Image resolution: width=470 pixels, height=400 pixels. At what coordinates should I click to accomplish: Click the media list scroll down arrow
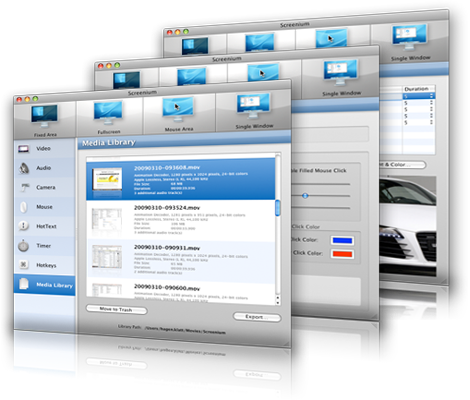pyautogui.click(x=278, y=303)
